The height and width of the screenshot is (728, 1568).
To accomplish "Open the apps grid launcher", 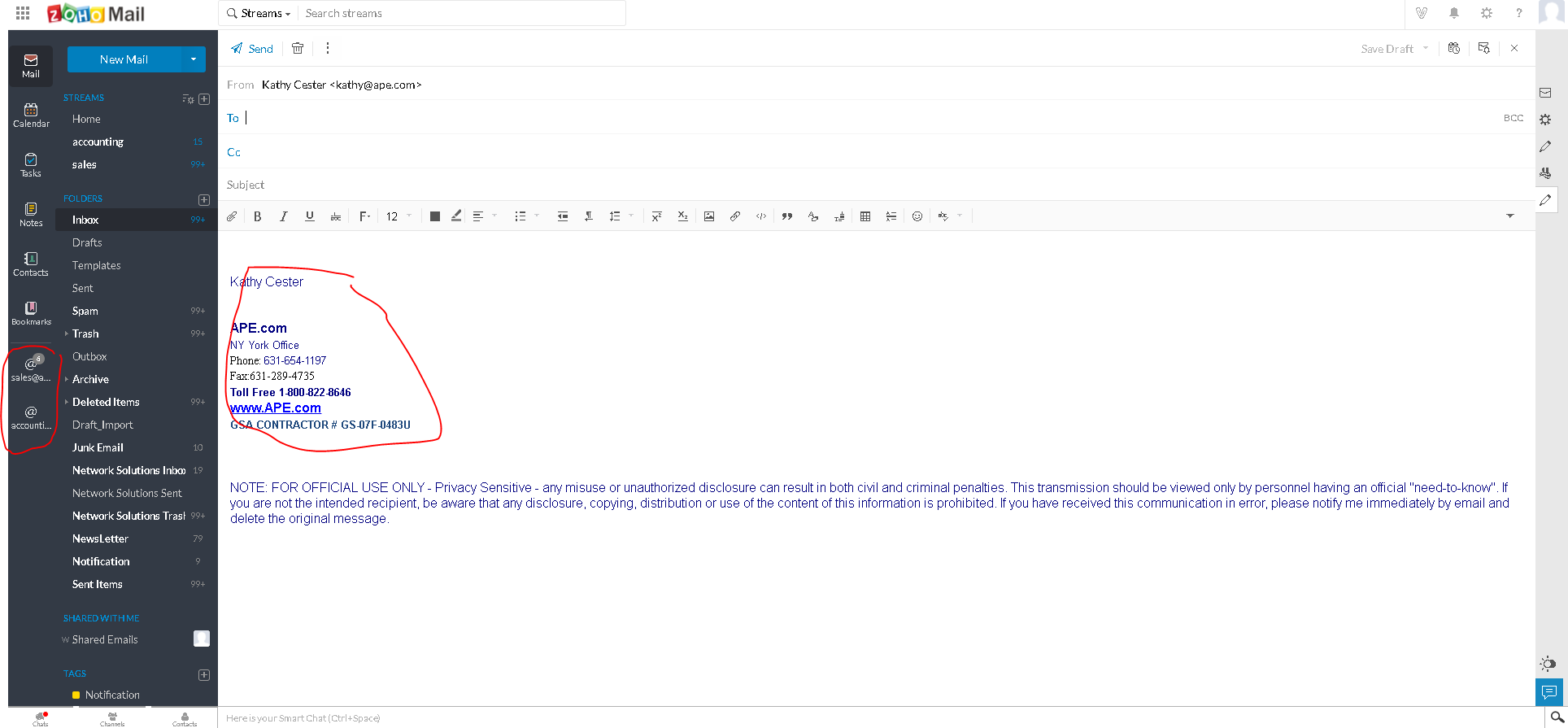I will click(x=23, y=13).
